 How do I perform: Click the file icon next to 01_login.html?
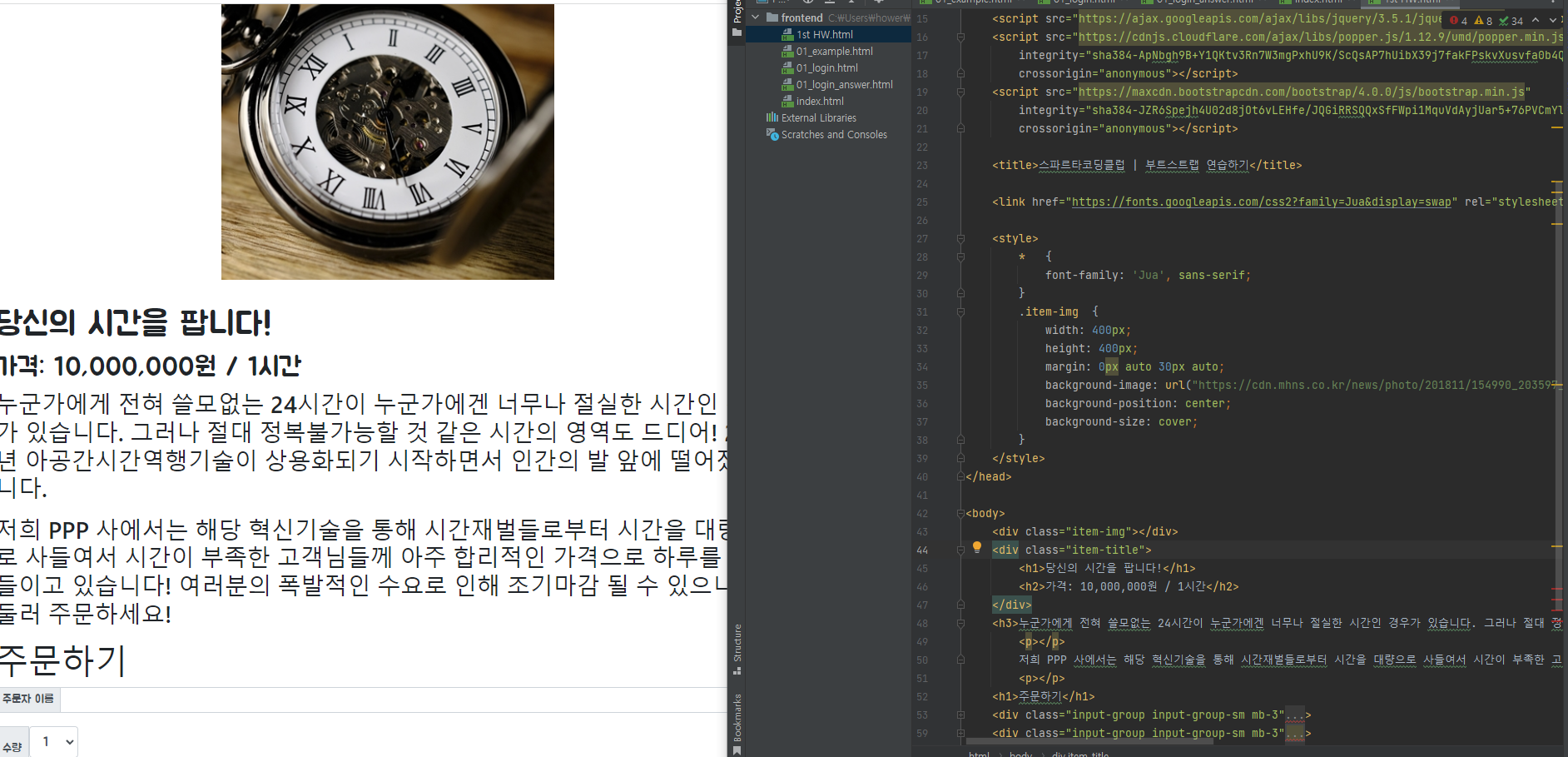tap(787, 68)
